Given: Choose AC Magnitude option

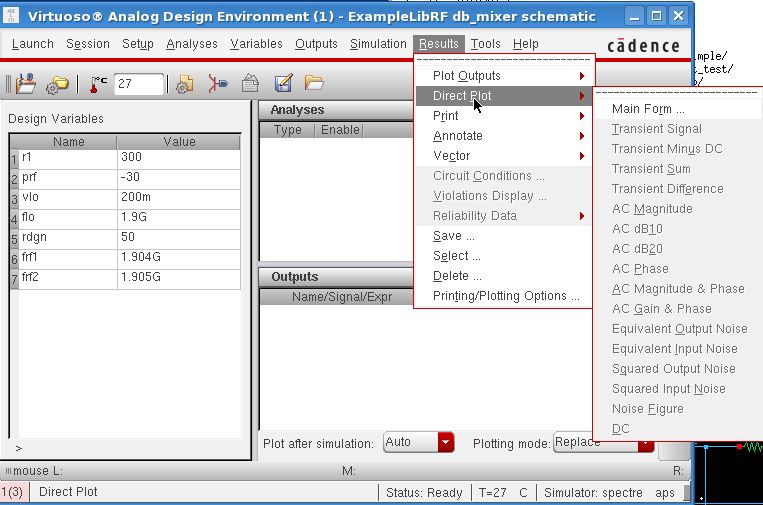Looking at the screenshot, I should coord(678,208).
